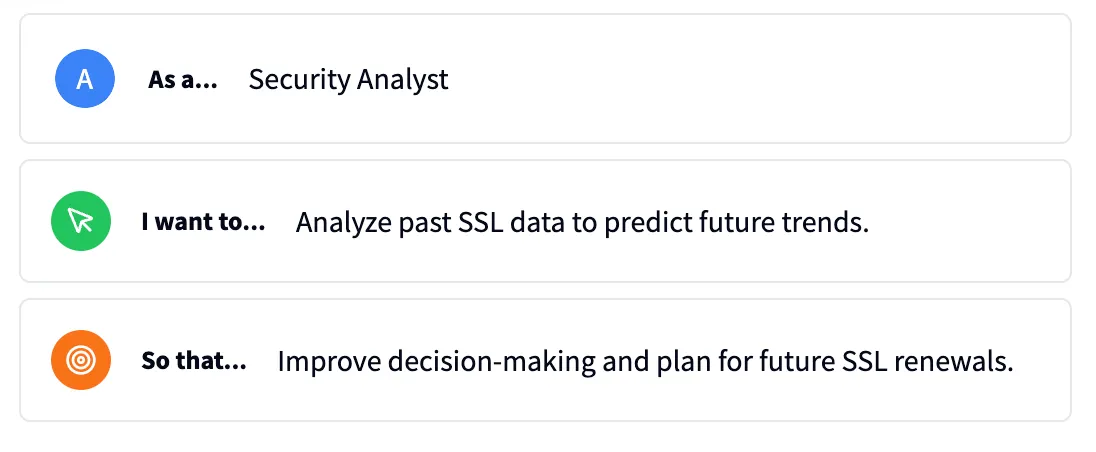Click the word "Analyze" in the second card
This screenshot has width=1096, height=452.
pyautogui.click(x=340, y=222)
